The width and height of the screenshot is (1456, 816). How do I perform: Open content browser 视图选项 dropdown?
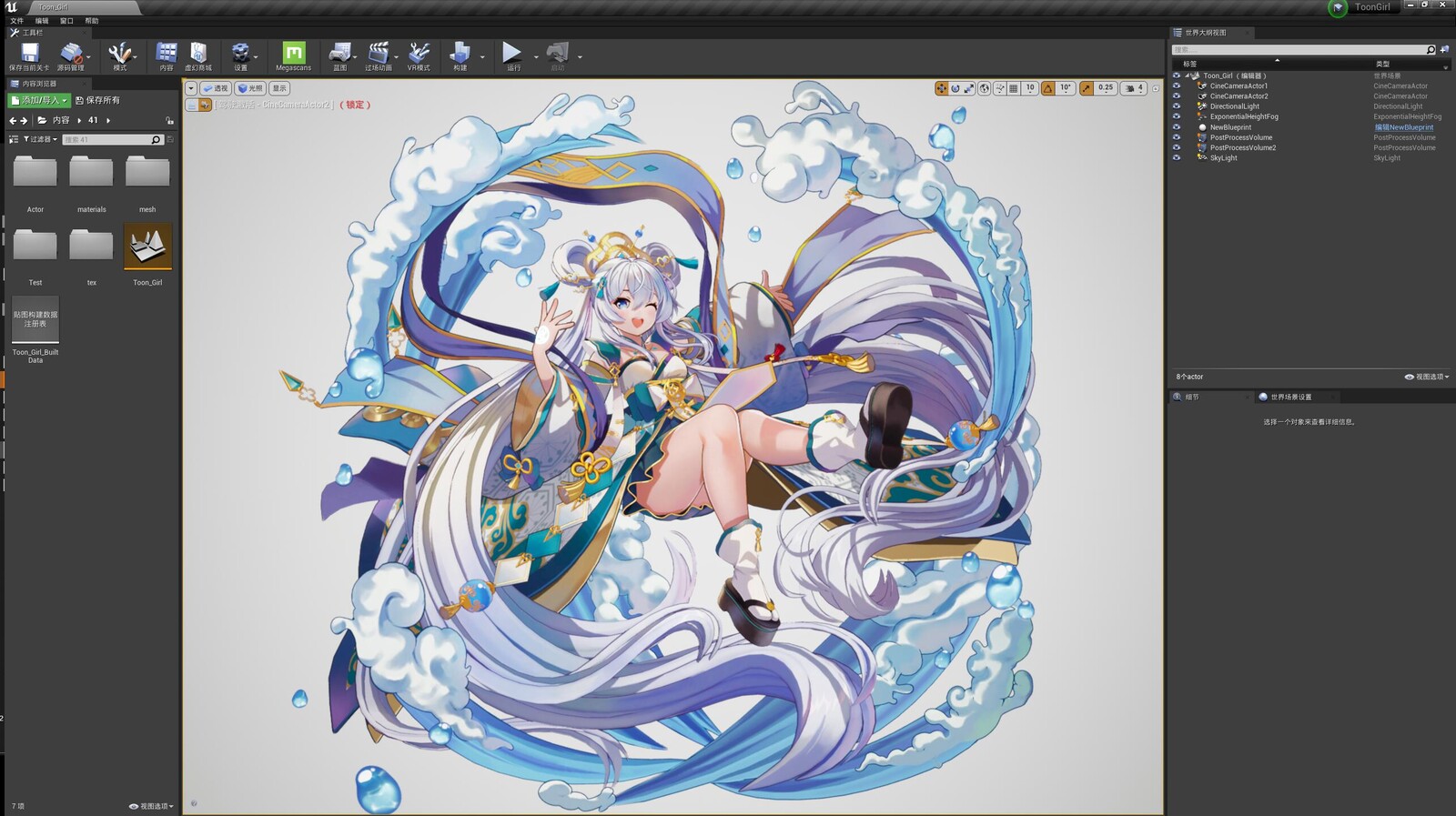[151, 806]
